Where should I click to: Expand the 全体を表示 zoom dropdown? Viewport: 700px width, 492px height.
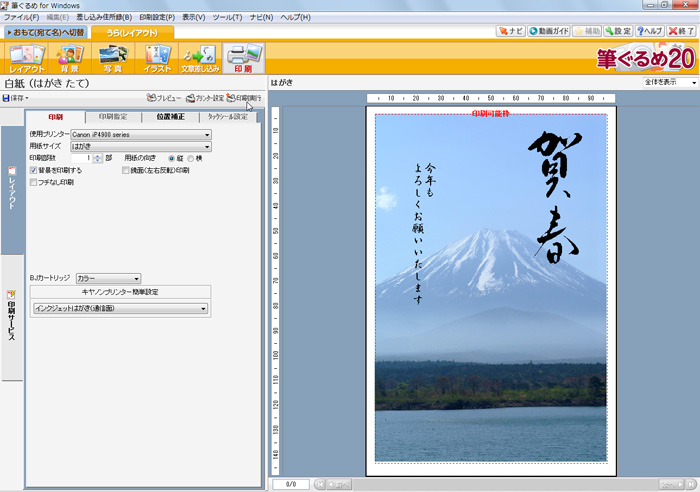tap(669, 82)
